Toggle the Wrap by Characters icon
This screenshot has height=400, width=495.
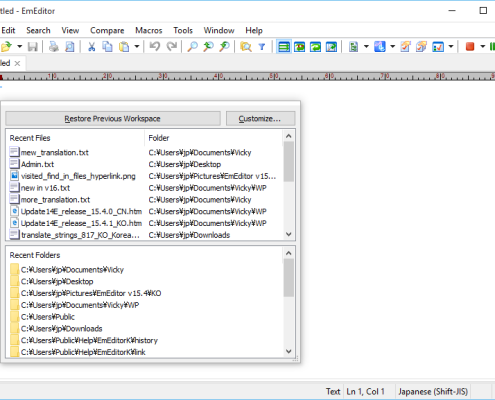[x=299, y=47]
